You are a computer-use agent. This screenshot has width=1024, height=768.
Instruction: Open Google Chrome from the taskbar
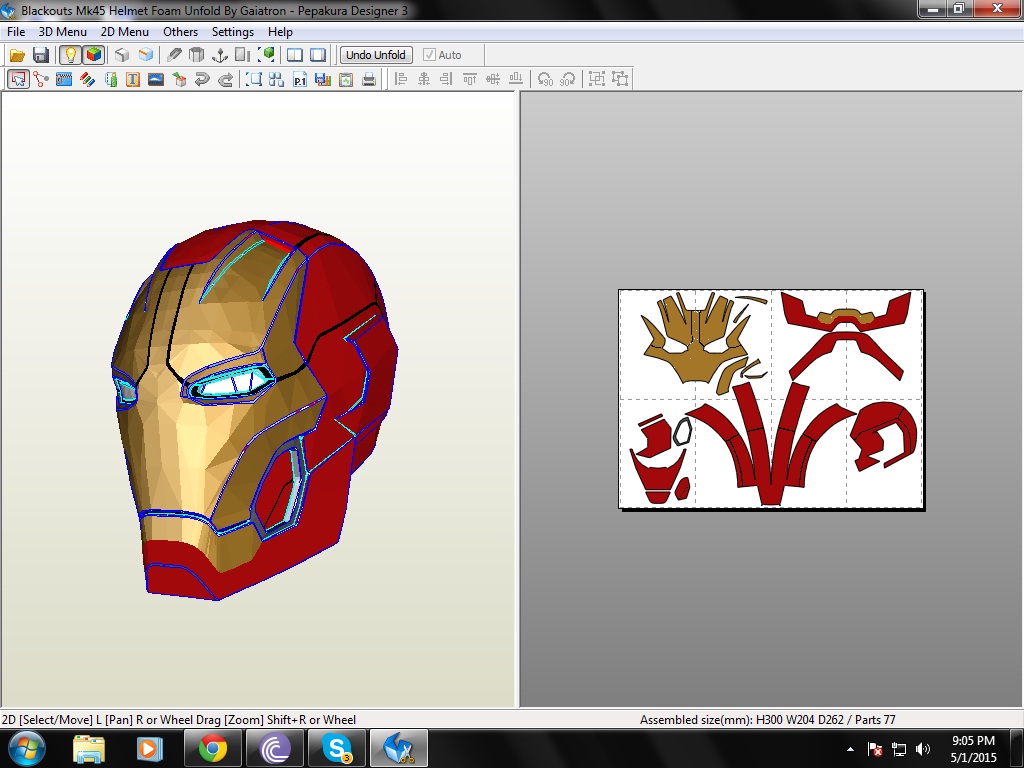click(x=212, y=748)
